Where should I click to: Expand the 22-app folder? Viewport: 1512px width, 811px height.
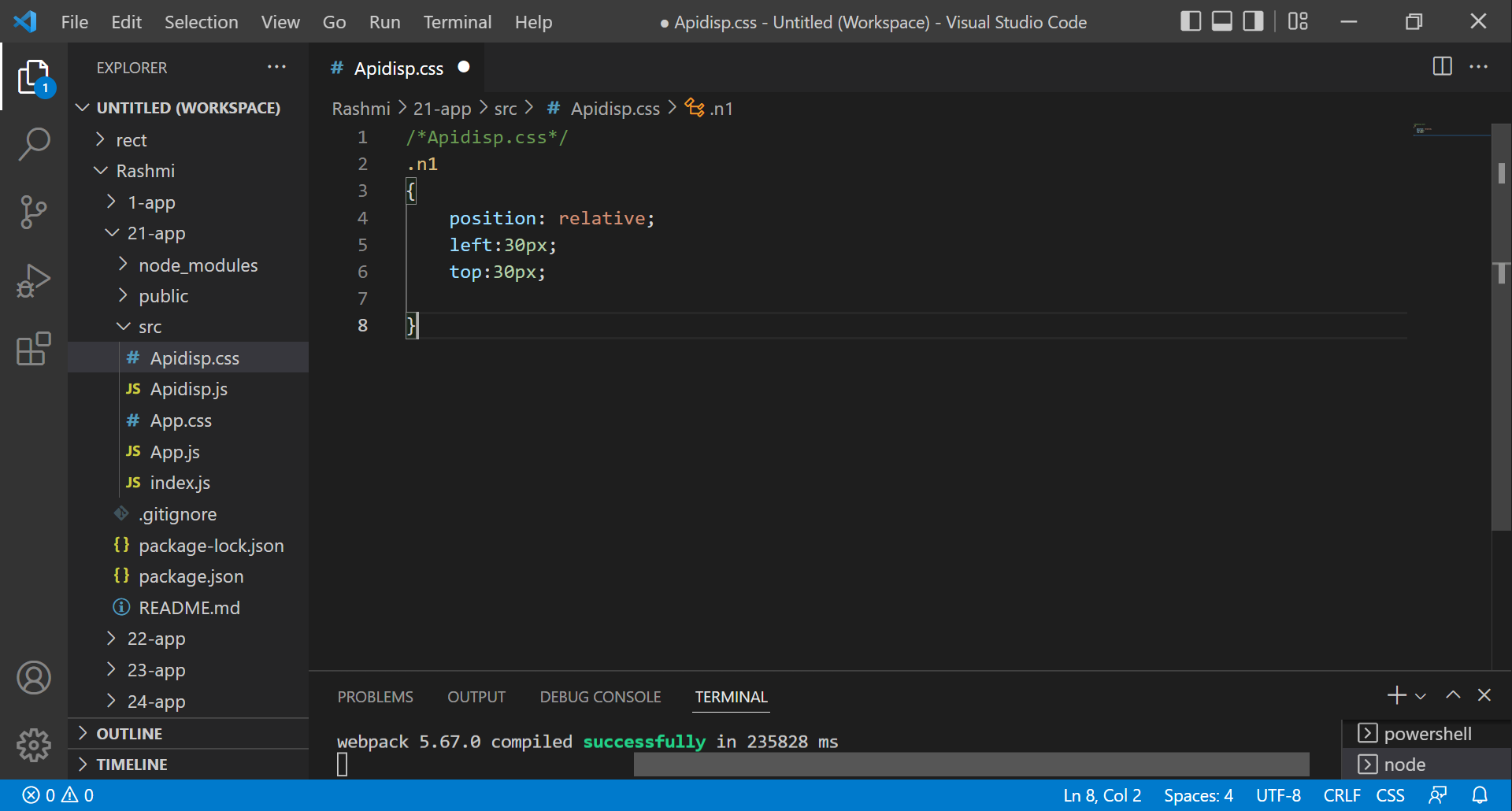[x=189, y=639]
